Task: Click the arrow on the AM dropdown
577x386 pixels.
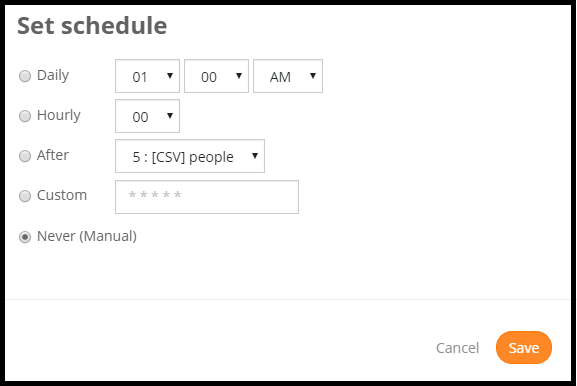Action: 313,76
